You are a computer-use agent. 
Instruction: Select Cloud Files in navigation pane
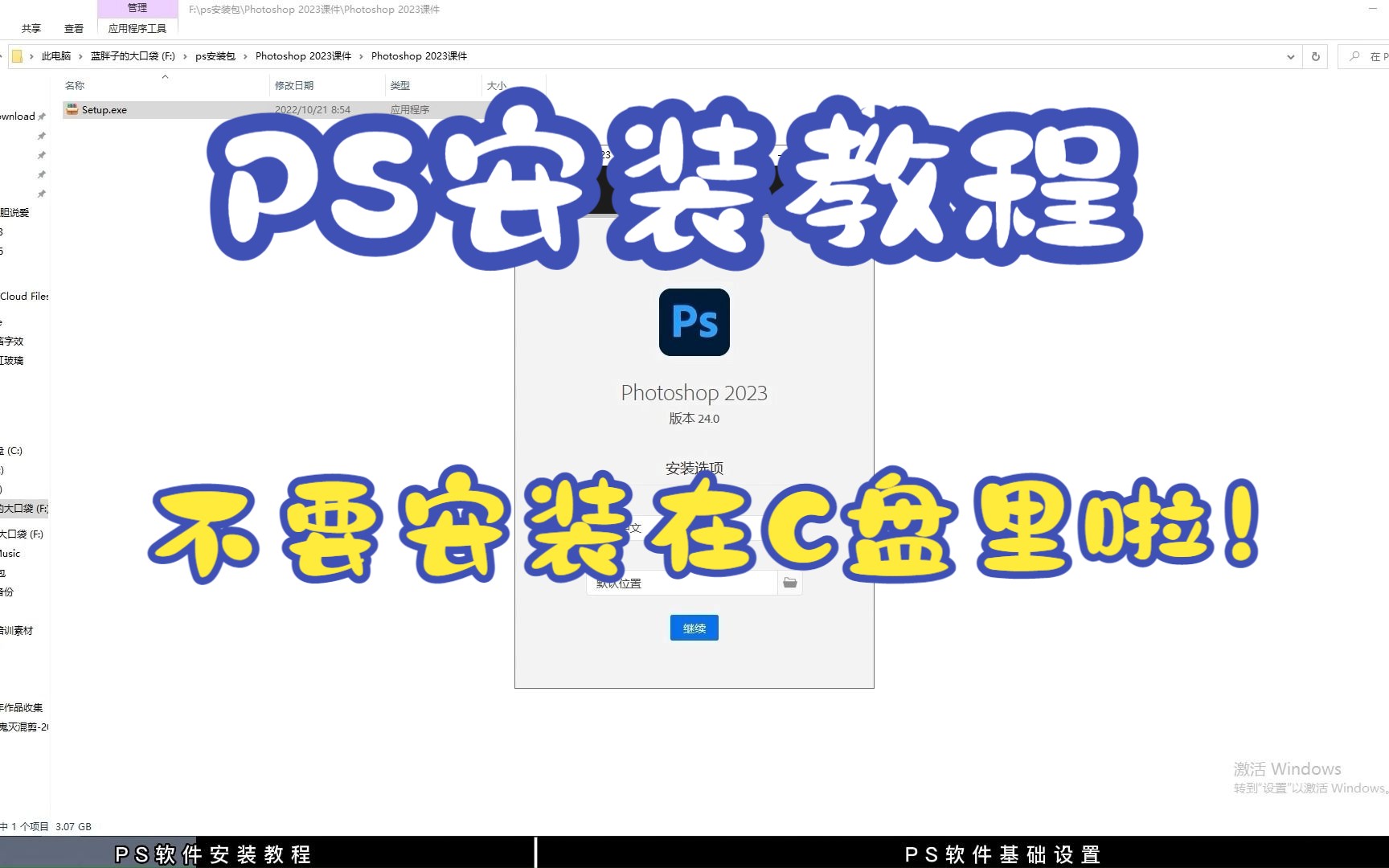24,297
